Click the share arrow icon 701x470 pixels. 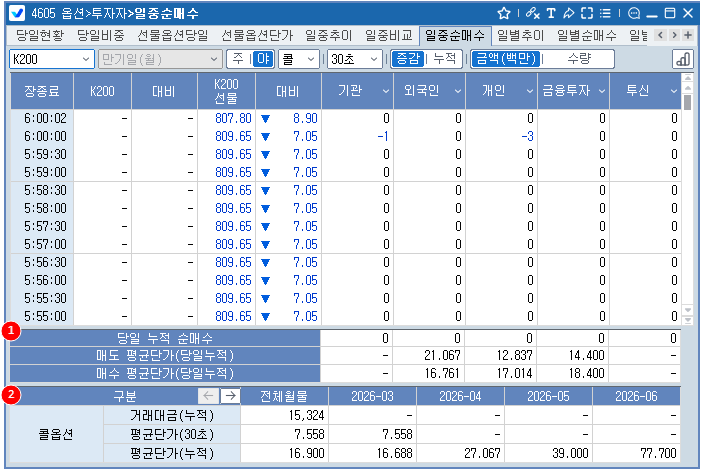pos(569,13)
